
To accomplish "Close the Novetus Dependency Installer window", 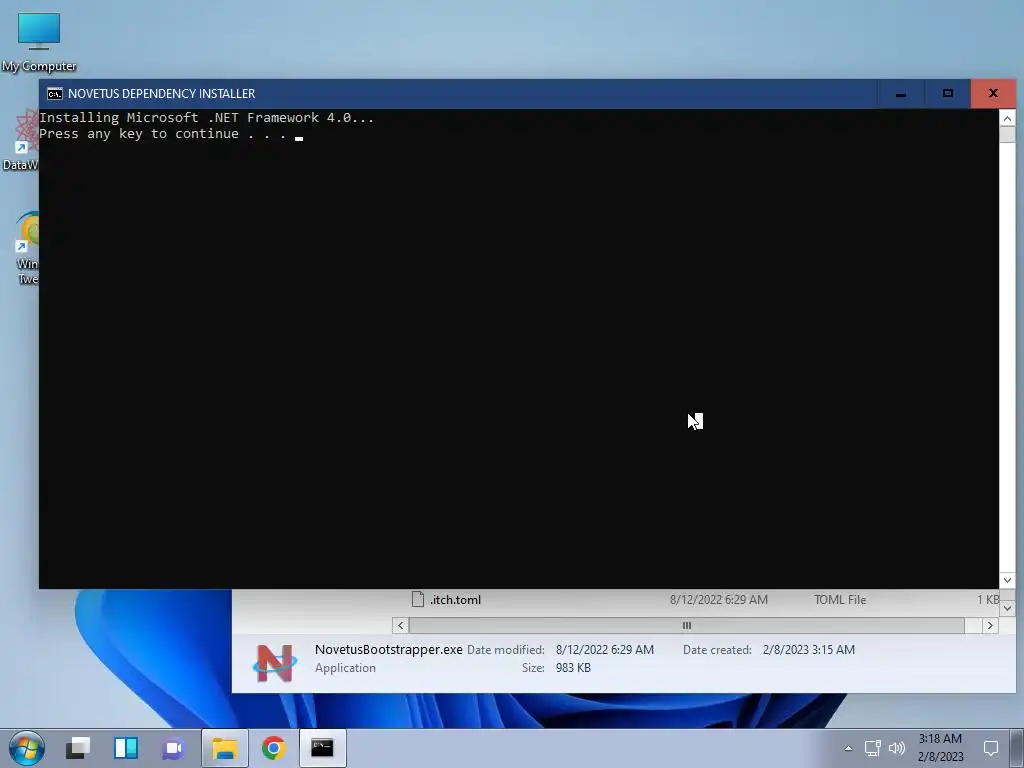I will (993, 94).
